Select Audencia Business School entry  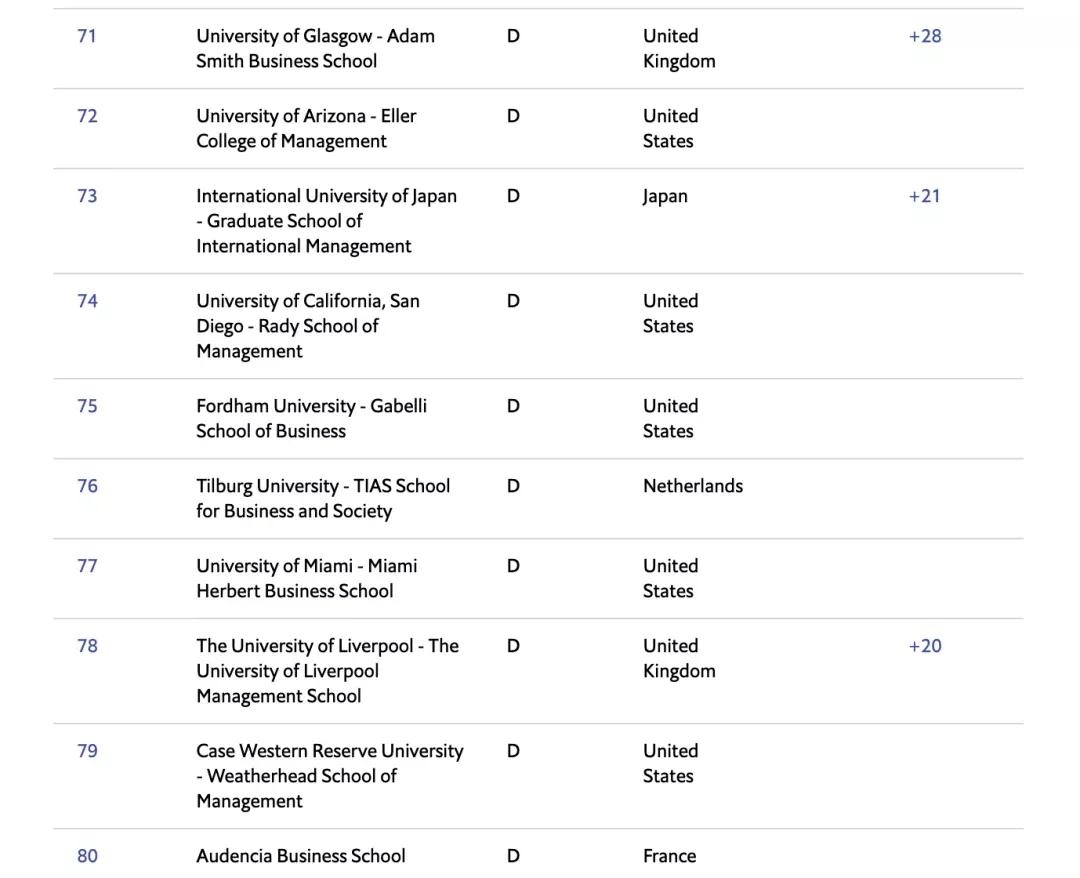click(x=300, y=856)
